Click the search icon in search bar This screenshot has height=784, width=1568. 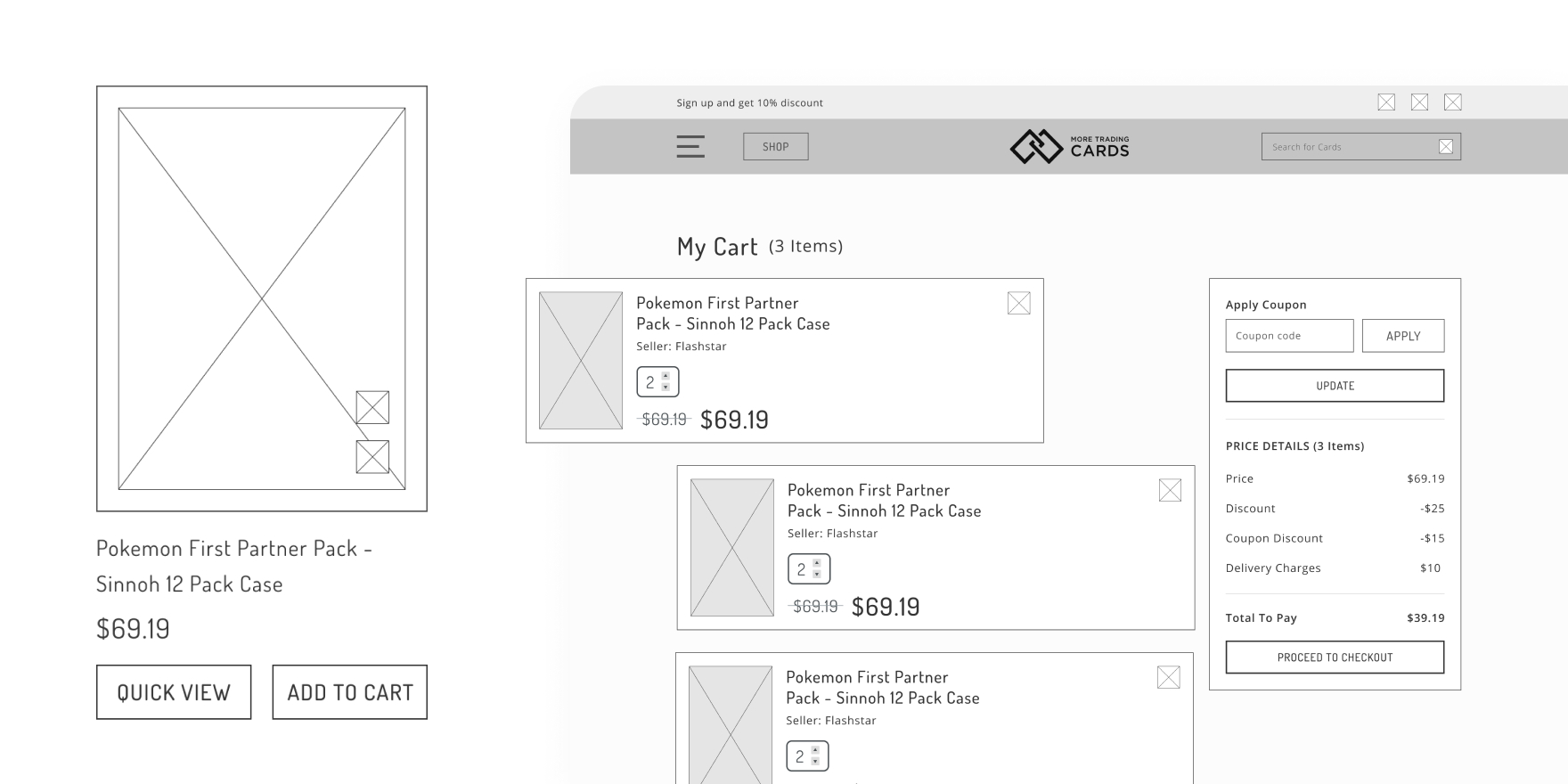[1446, 147]
